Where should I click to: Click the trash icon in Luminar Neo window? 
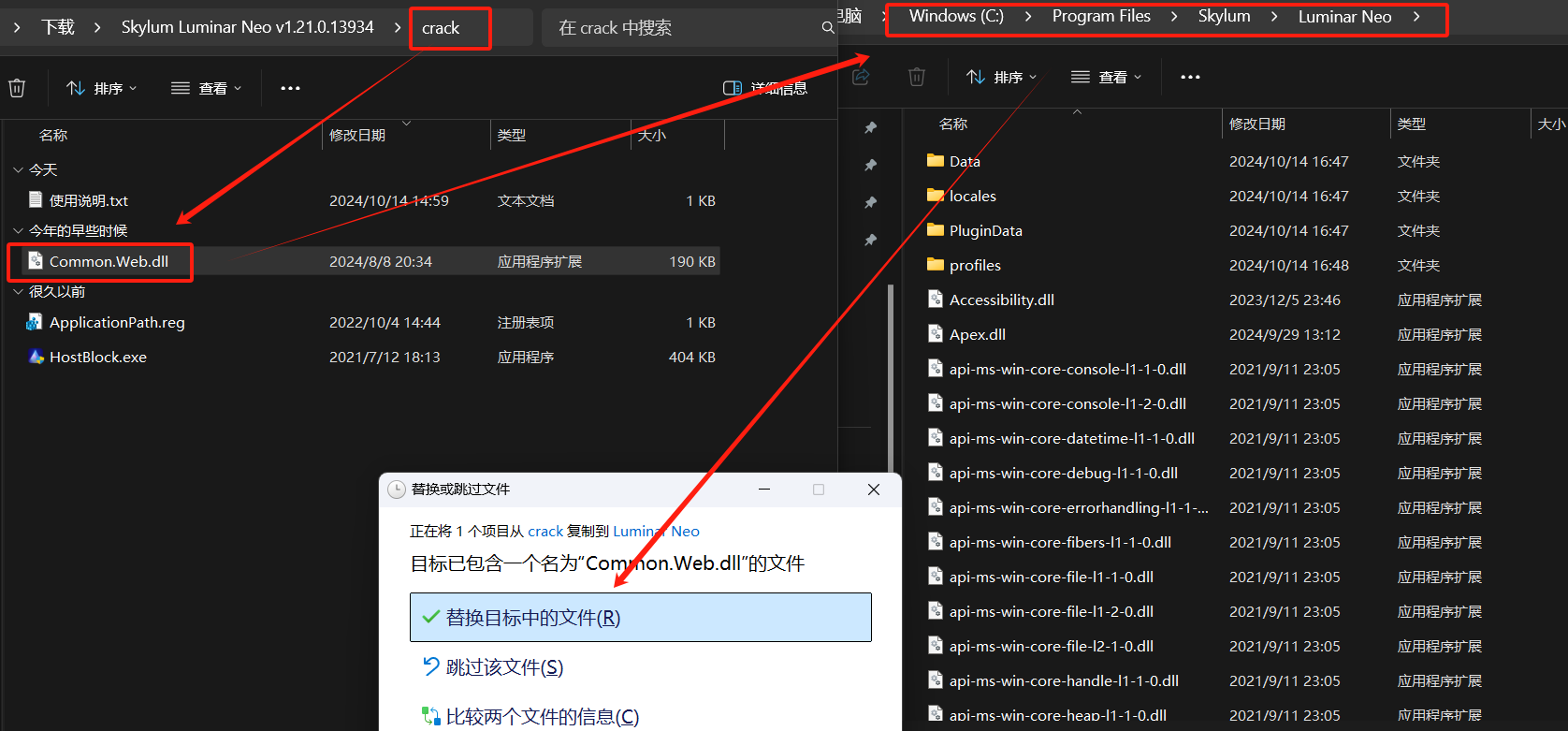pos(917,77)
